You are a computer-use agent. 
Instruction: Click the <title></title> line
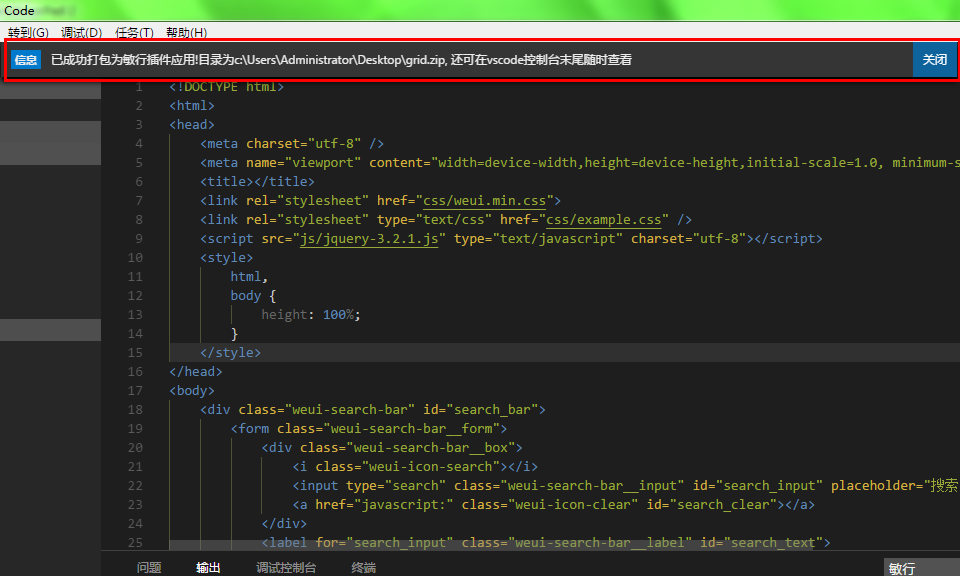[257, 181]
